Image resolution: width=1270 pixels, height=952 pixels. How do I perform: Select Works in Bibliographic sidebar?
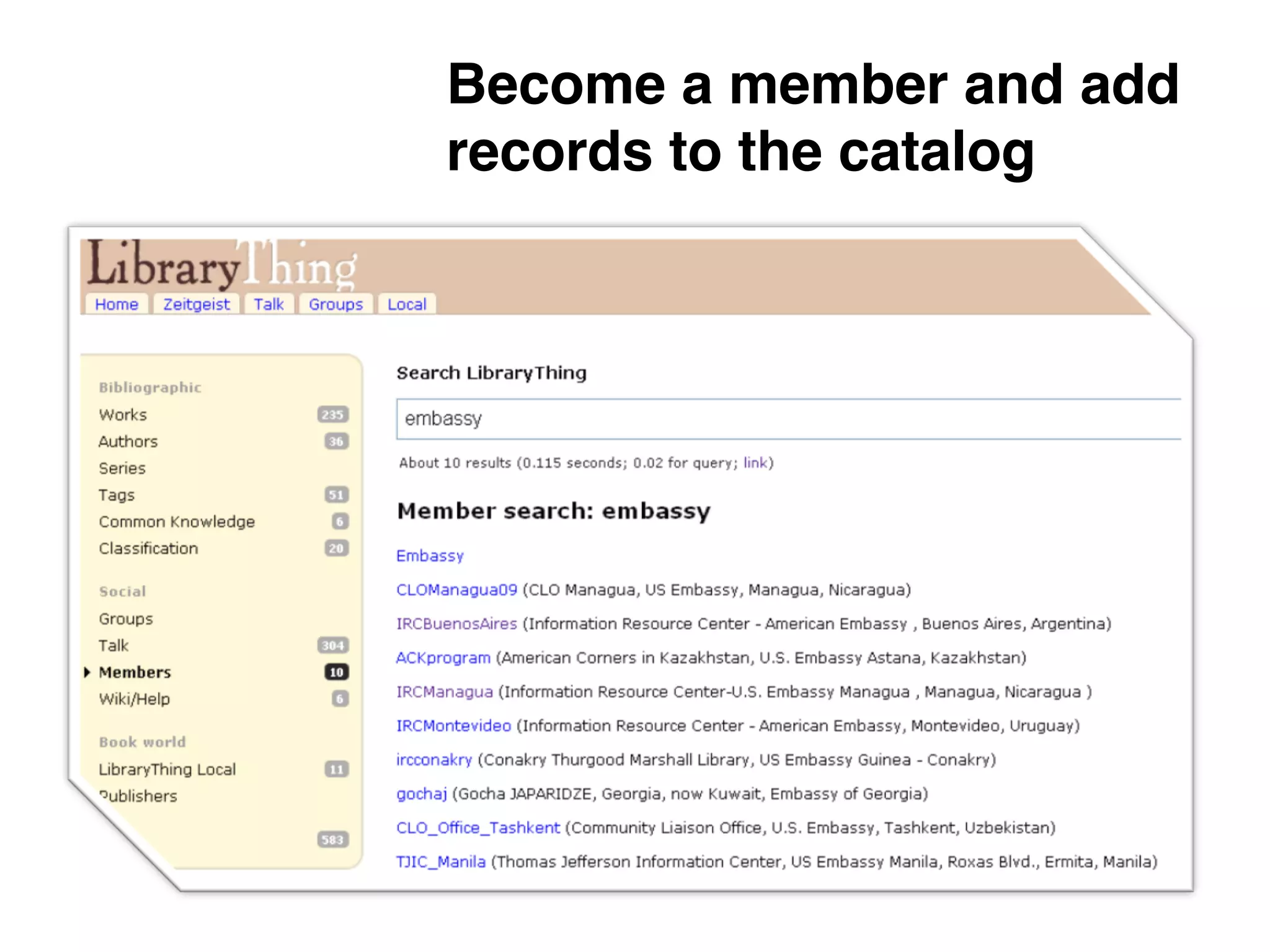pos(123,415)
